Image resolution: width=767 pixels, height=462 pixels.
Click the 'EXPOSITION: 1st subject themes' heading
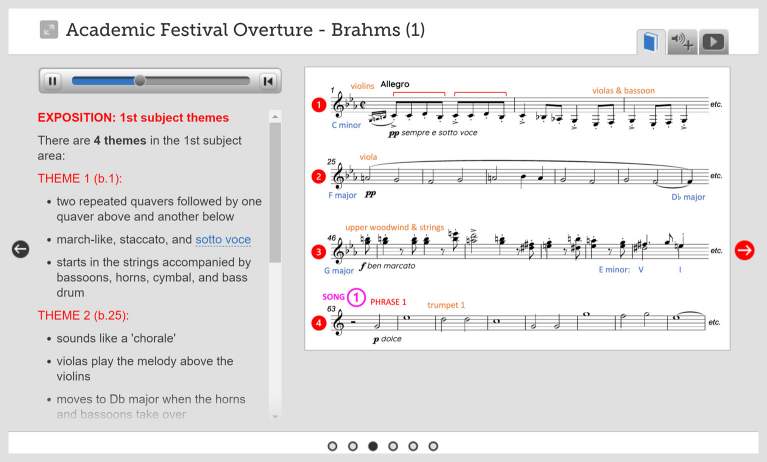(x=133, y=118)
